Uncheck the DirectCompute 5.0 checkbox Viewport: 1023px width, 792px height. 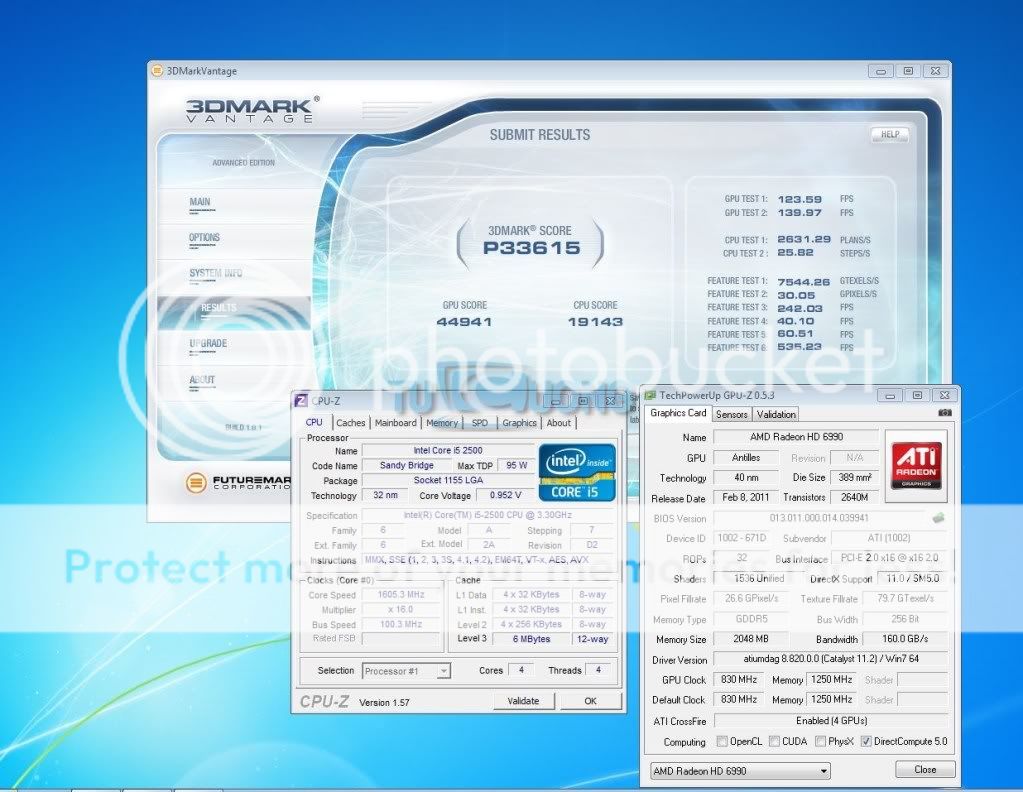(866, 741)
